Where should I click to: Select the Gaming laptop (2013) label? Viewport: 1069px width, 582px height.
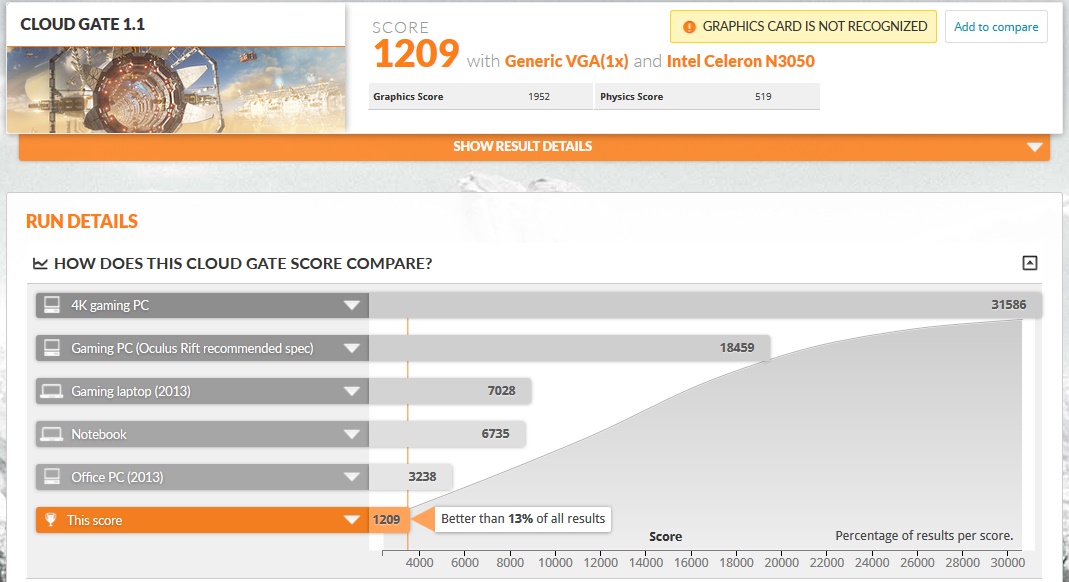[131, 391]
